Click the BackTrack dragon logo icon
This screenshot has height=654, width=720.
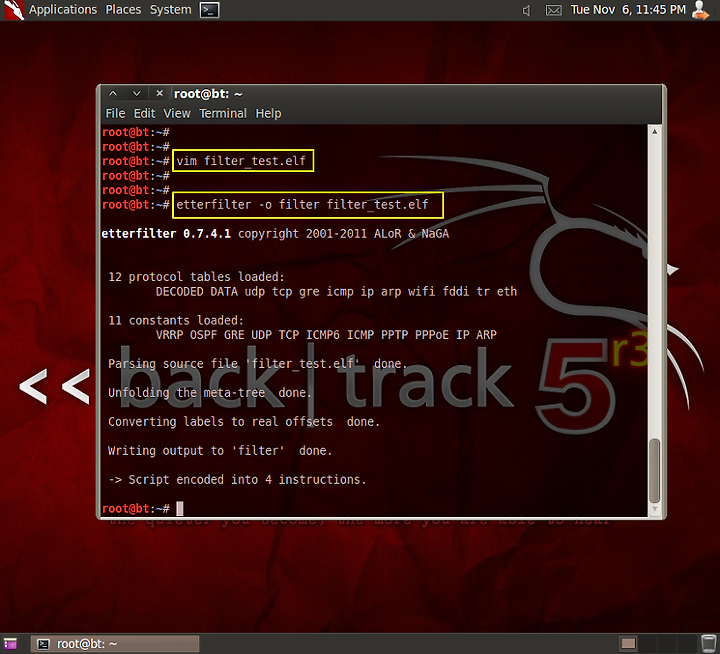click(x=13, y=10)
